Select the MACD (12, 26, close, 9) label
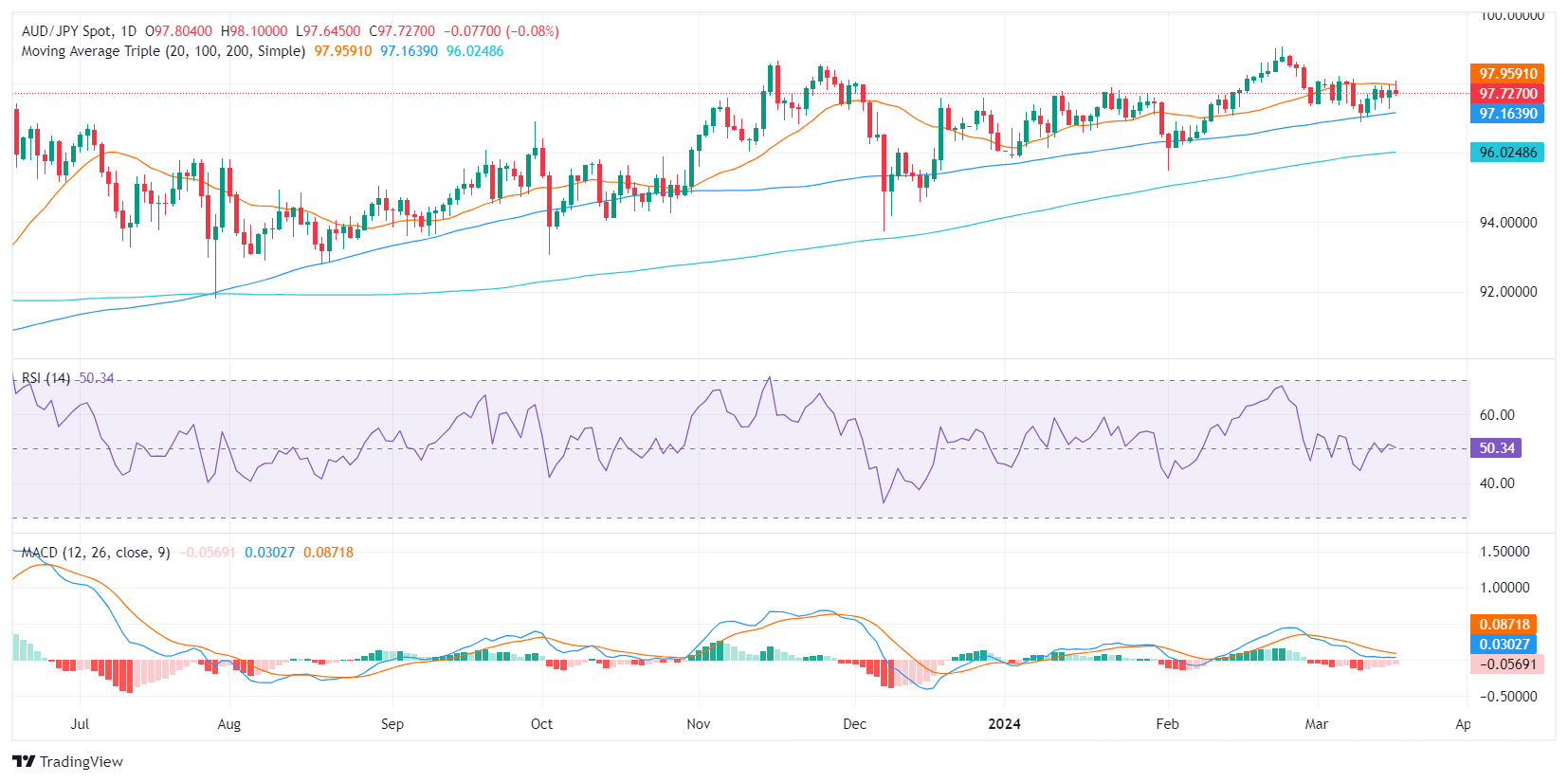 pyautogui.click(x=95, y=553)
